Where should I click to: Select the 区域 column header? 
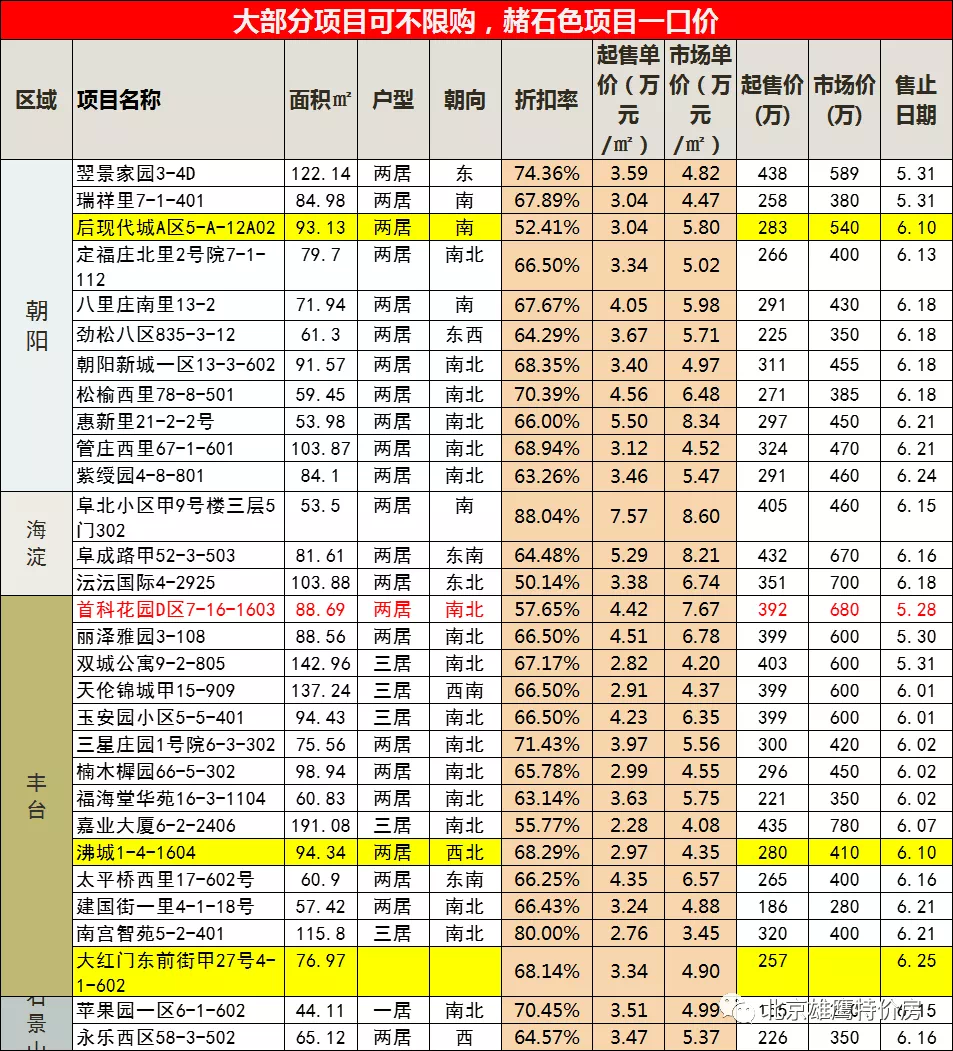[36, 100]
